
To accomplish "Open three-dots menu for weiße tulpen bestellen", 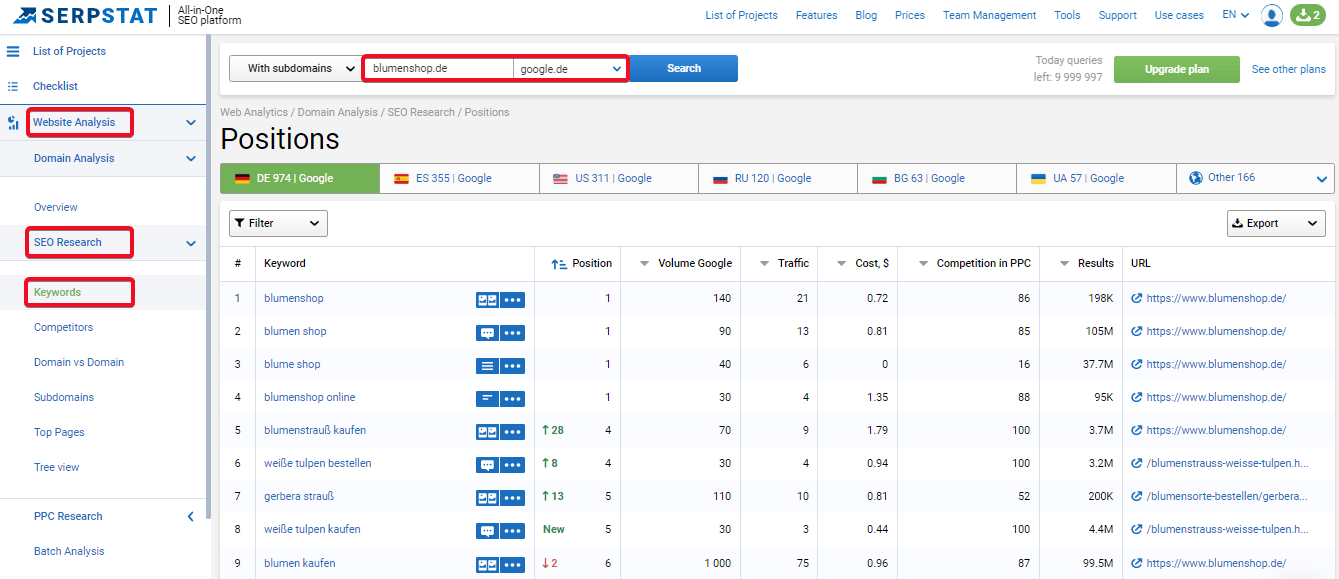I will pos(512,464).
